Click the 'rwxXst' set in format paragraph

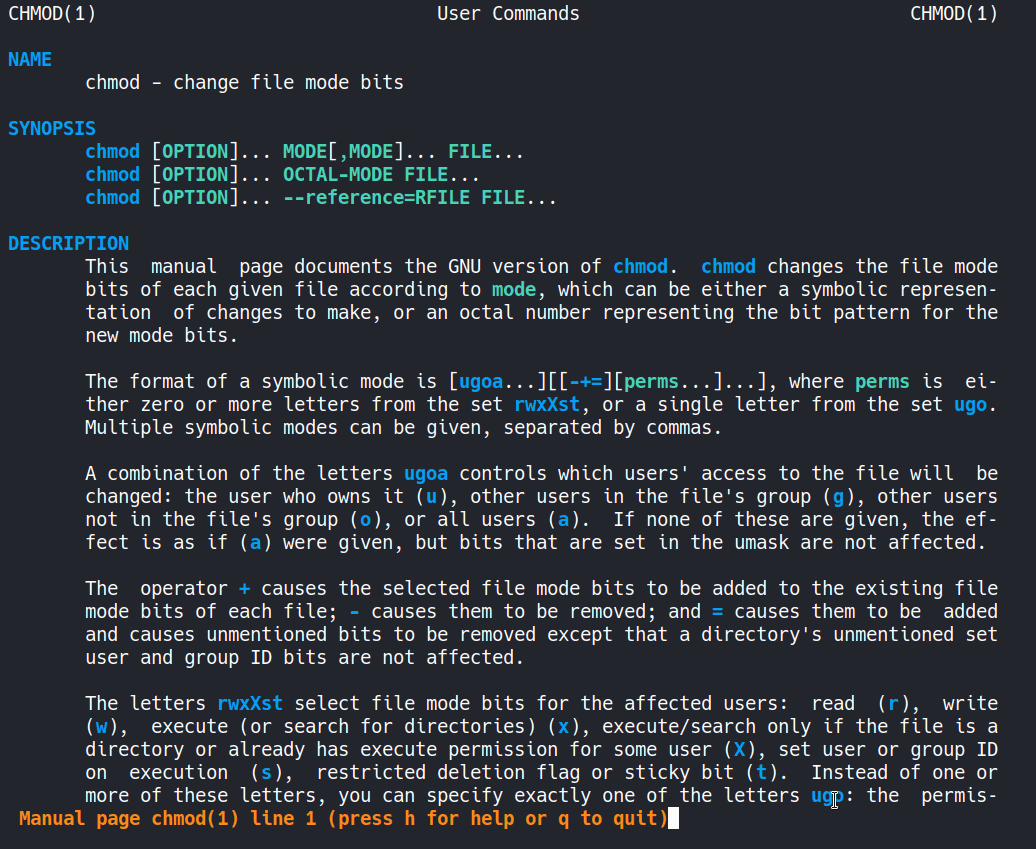pos(547,404)
